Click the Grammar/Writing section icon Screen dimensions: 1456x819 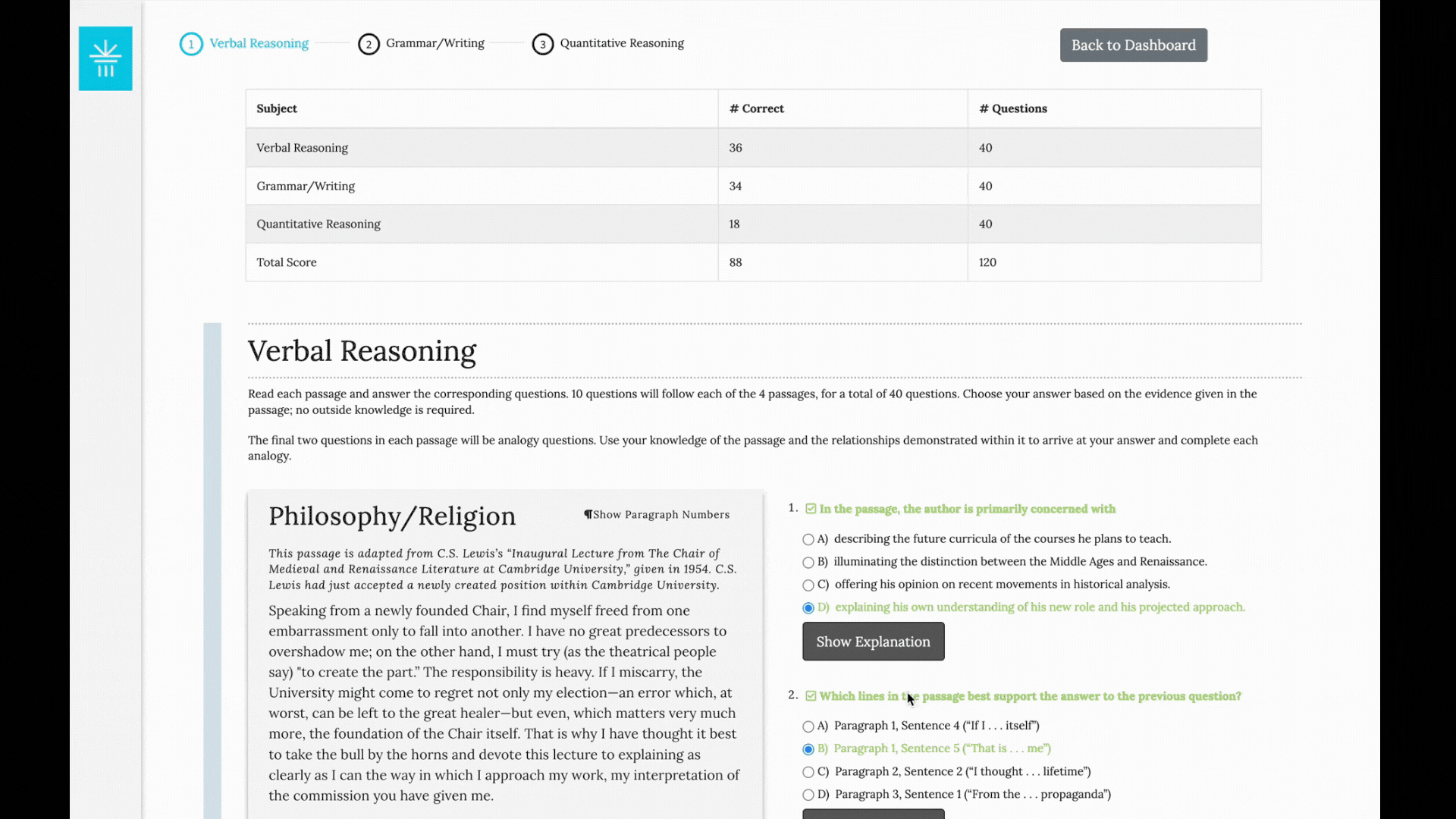click(369, 43)
